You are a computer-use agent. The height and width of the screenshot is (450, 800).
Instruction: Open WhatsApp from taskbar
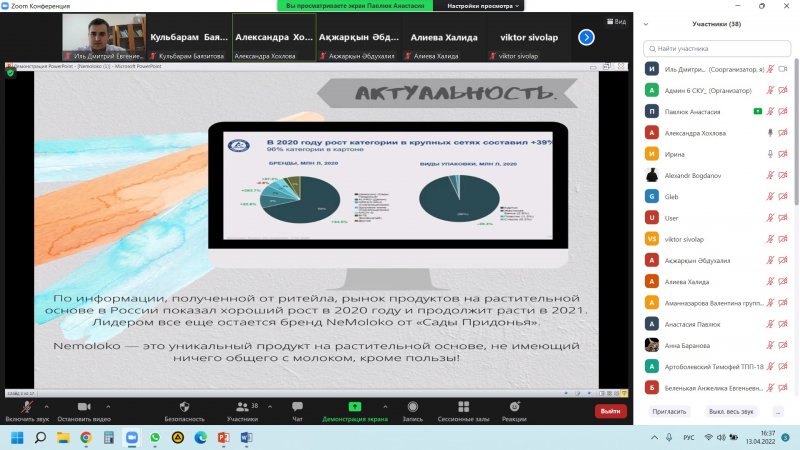tap(155, 438)
